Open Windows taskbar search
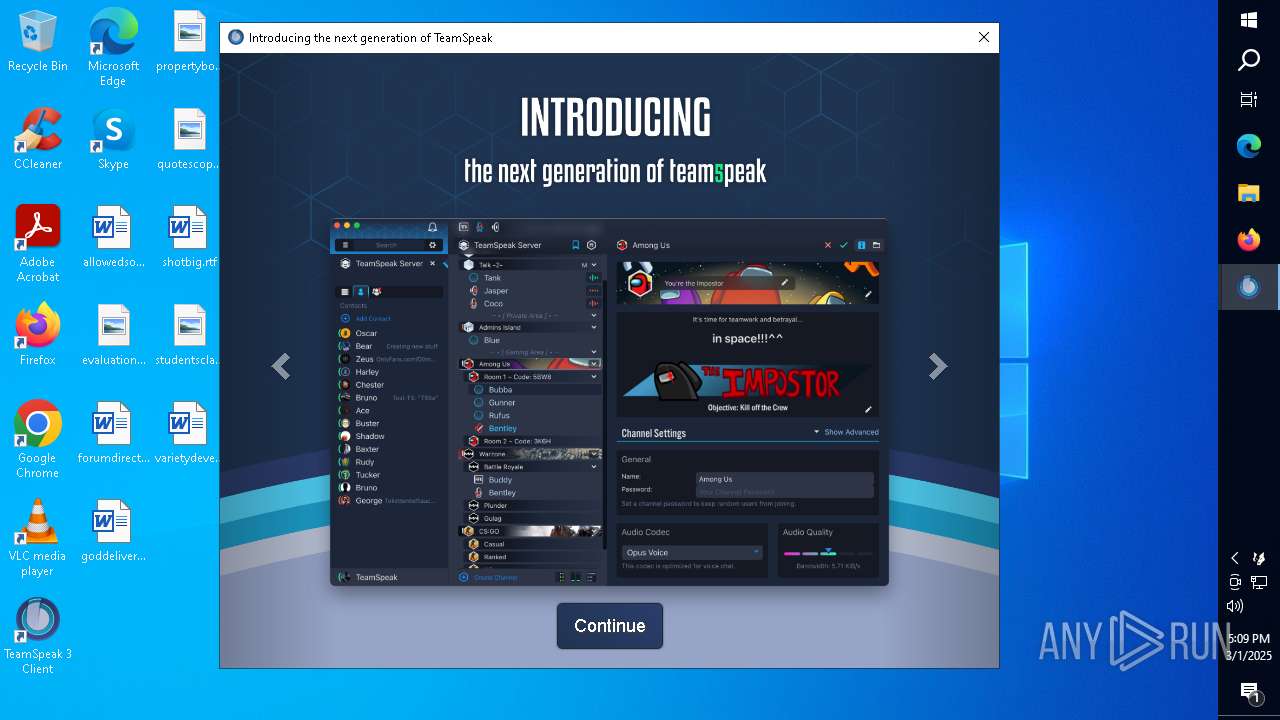 coord(1249,60)
